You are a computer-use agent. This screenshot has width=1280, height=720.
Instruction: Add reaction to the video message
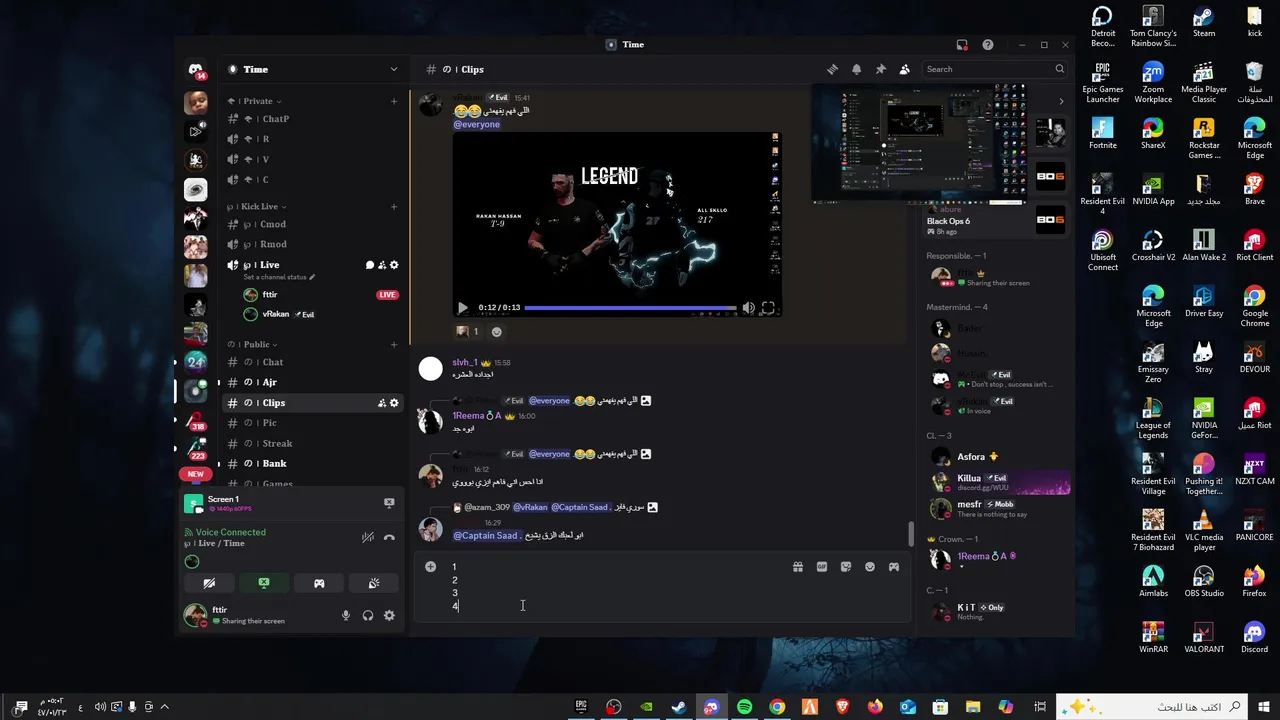pos(497,331)
